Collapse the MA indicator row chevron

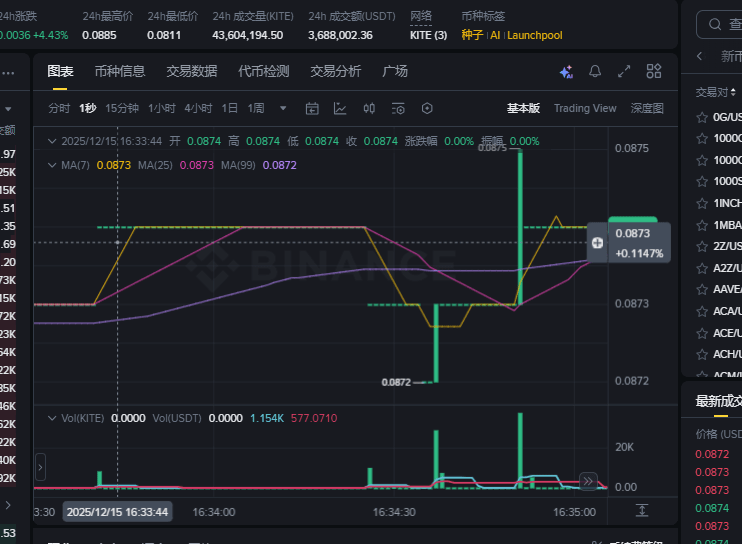point(52,165)
